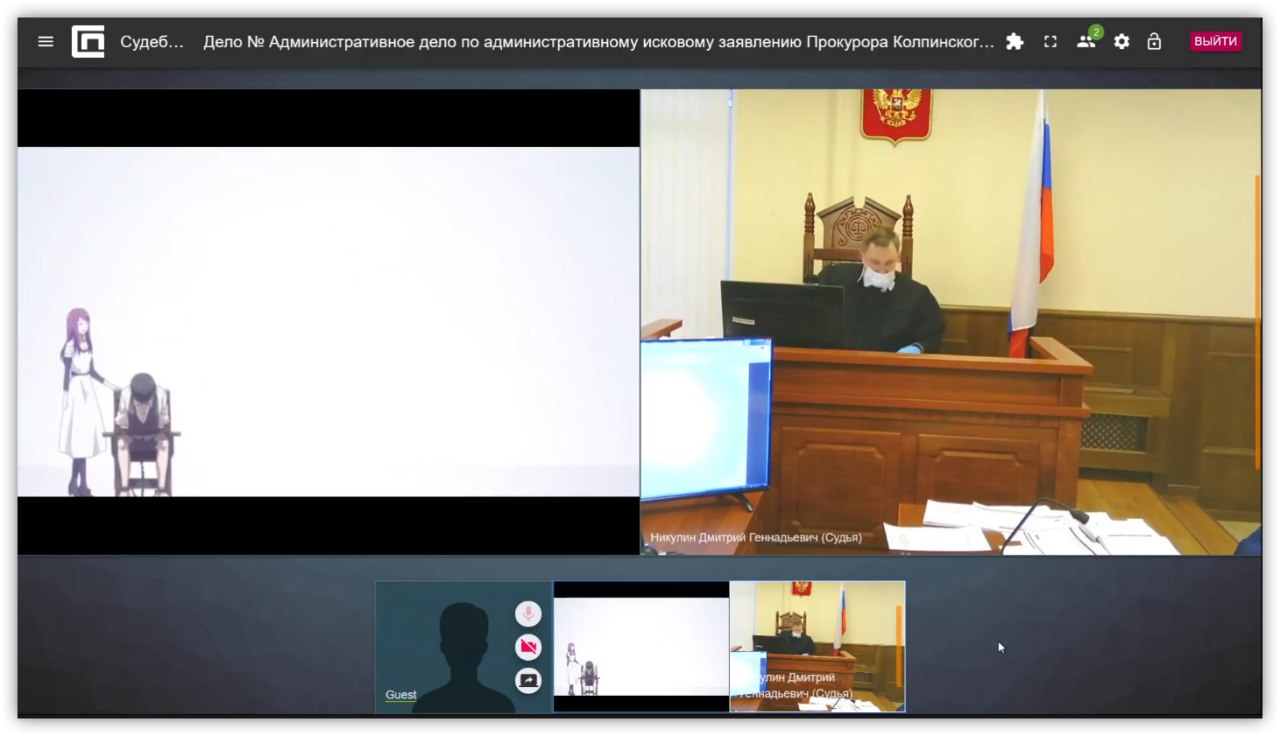This screenshot has width=1280, height=736.
Task: Click the judge's main video feed
Action: click(951, 322)
